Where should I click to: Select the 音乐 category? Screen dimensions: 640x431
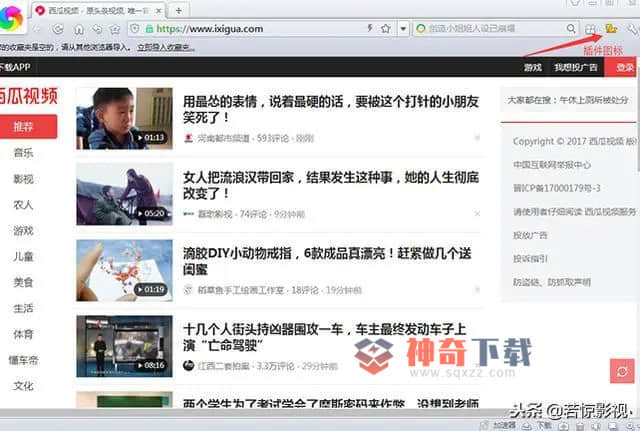click(23, 153)
